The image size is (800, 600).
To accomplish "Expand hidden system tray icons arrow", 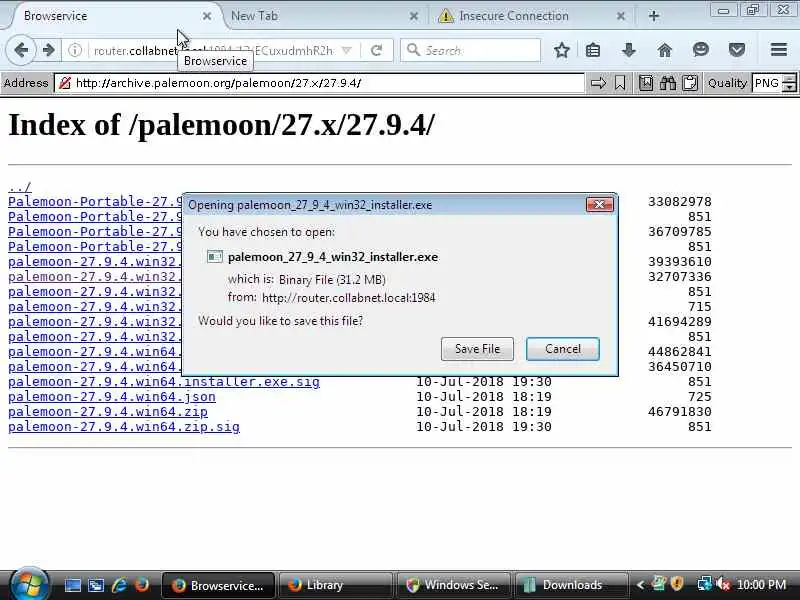I will (x=640, y=585).
